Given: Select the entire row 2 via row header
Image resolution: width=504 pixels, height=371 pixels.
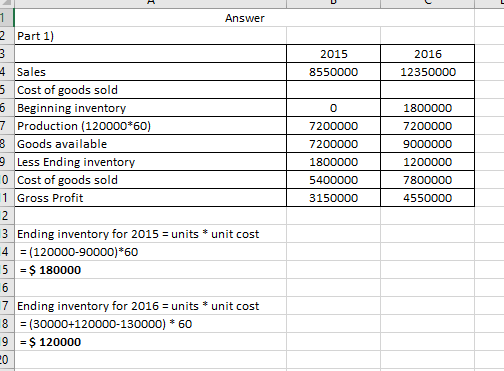Looking at the screenshot, I should pos(7,36).
